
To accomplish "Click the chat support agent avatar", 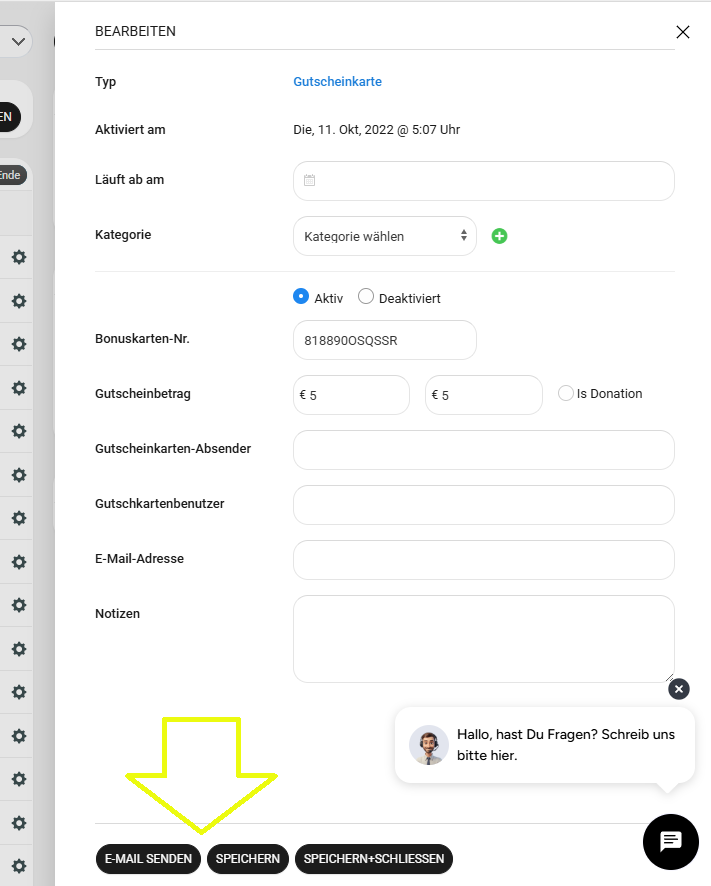I will [x=429, y=745].
